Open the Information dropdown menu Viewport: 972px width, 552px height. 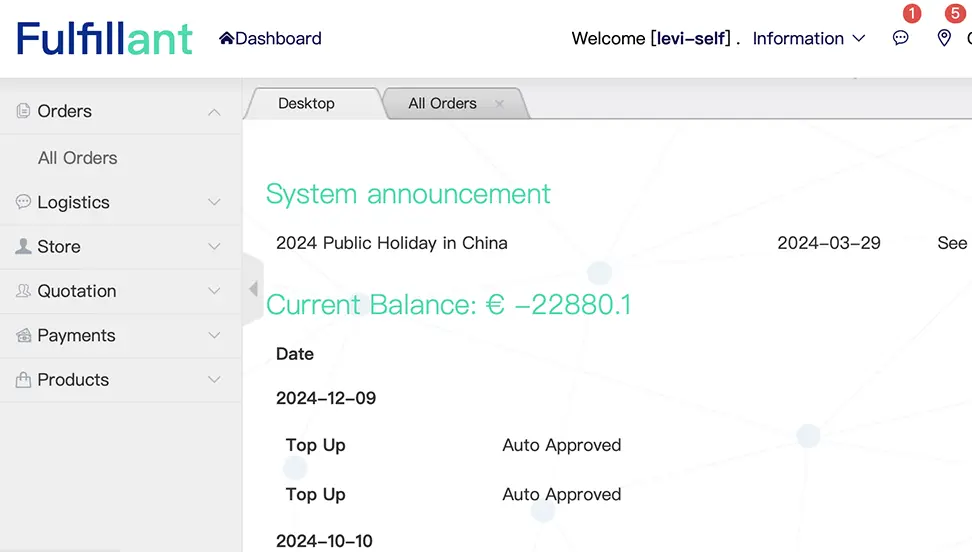pyautogui.click(x=808, y=39)
